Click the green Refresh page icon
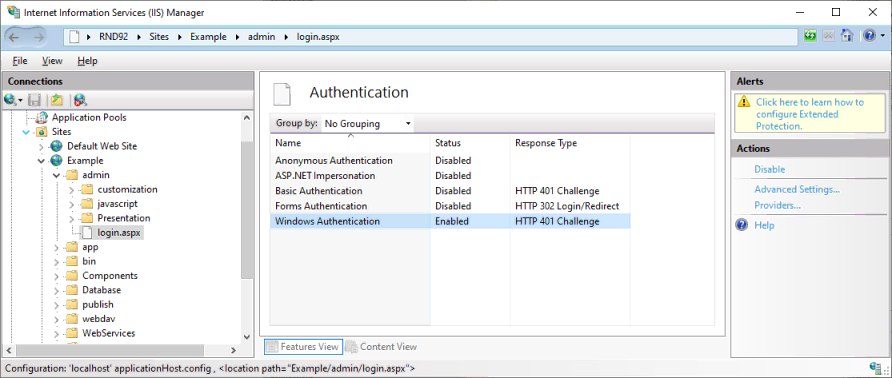The width and height of the screenshot is (892, 378). (x=810, y=36)
